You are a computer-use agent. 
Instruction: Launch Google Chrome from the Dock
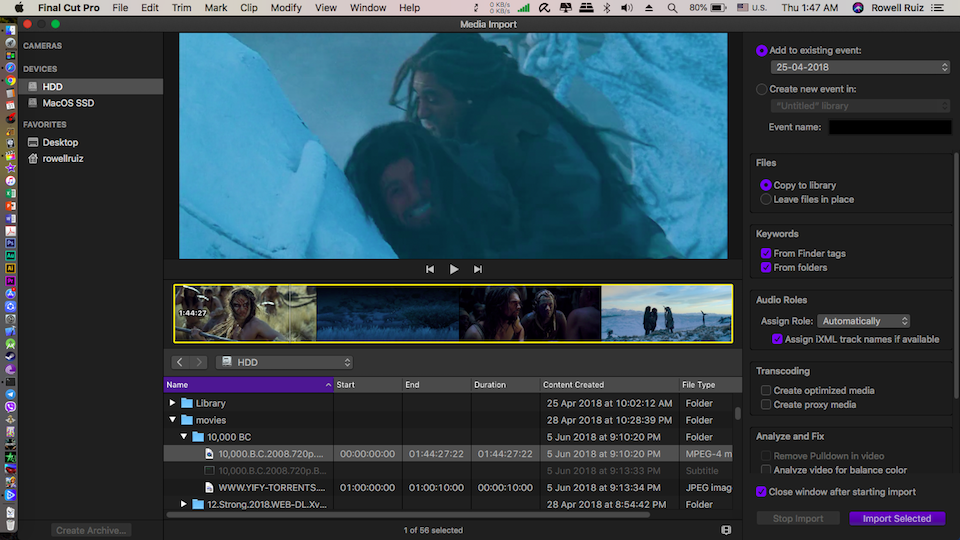pos(10,80)
